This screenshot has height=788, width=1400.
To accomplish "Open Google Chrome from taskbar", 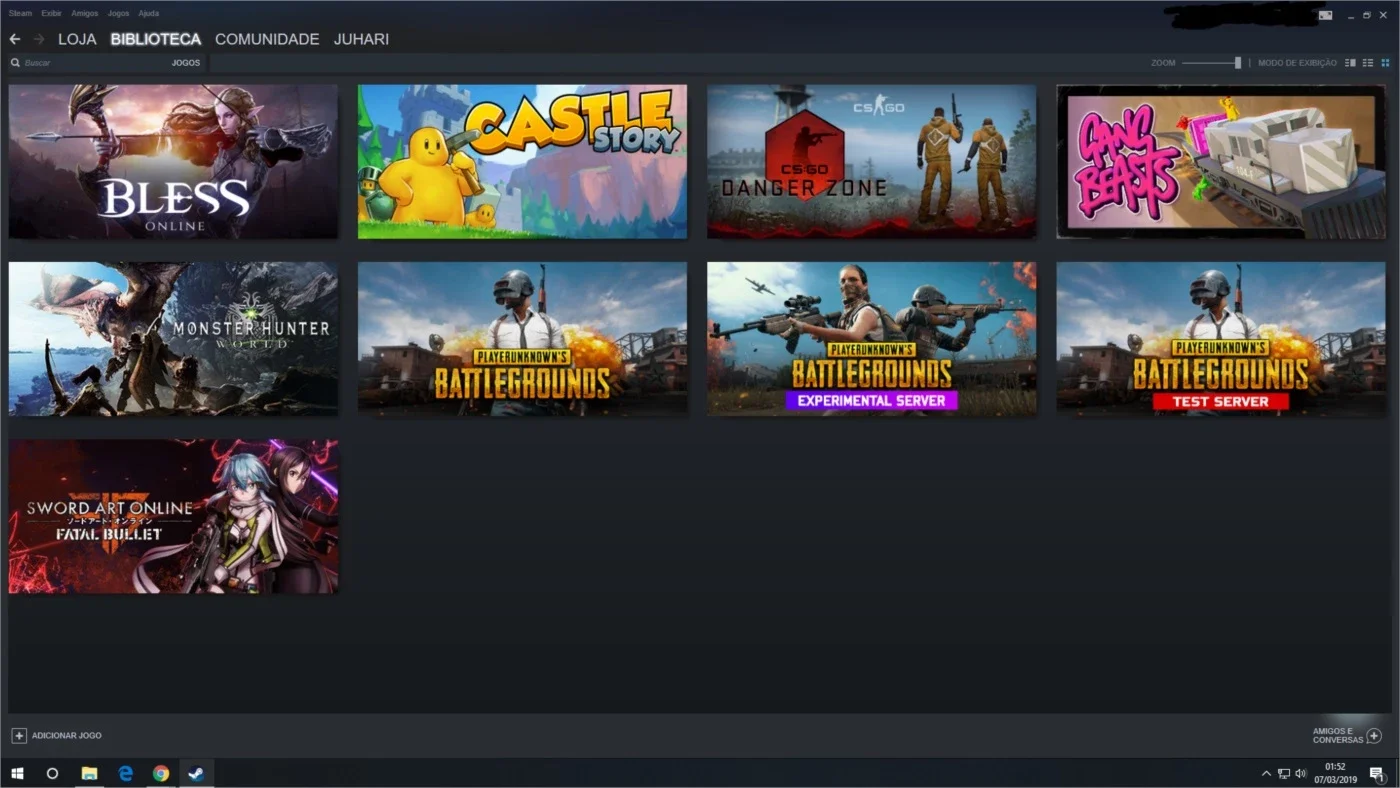I will tap(161, 773).
